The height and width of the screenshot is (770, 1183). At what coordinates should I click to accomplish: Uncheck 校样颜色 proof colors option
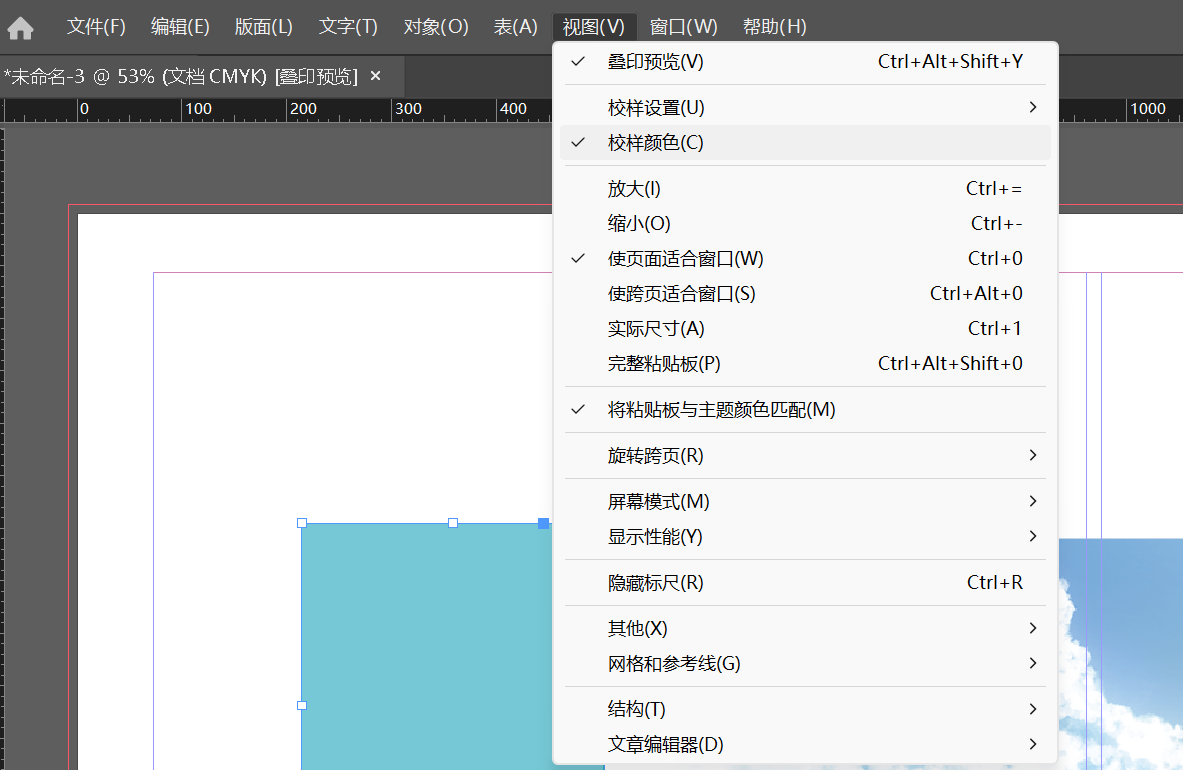pyautogui.click(x=655, y=143)
